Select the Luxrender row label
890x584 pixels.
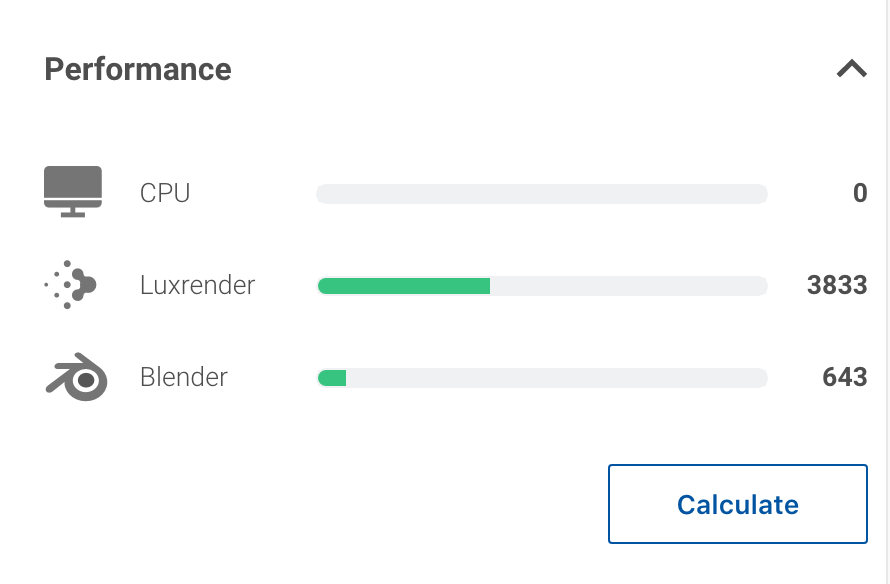pos(197,284)
